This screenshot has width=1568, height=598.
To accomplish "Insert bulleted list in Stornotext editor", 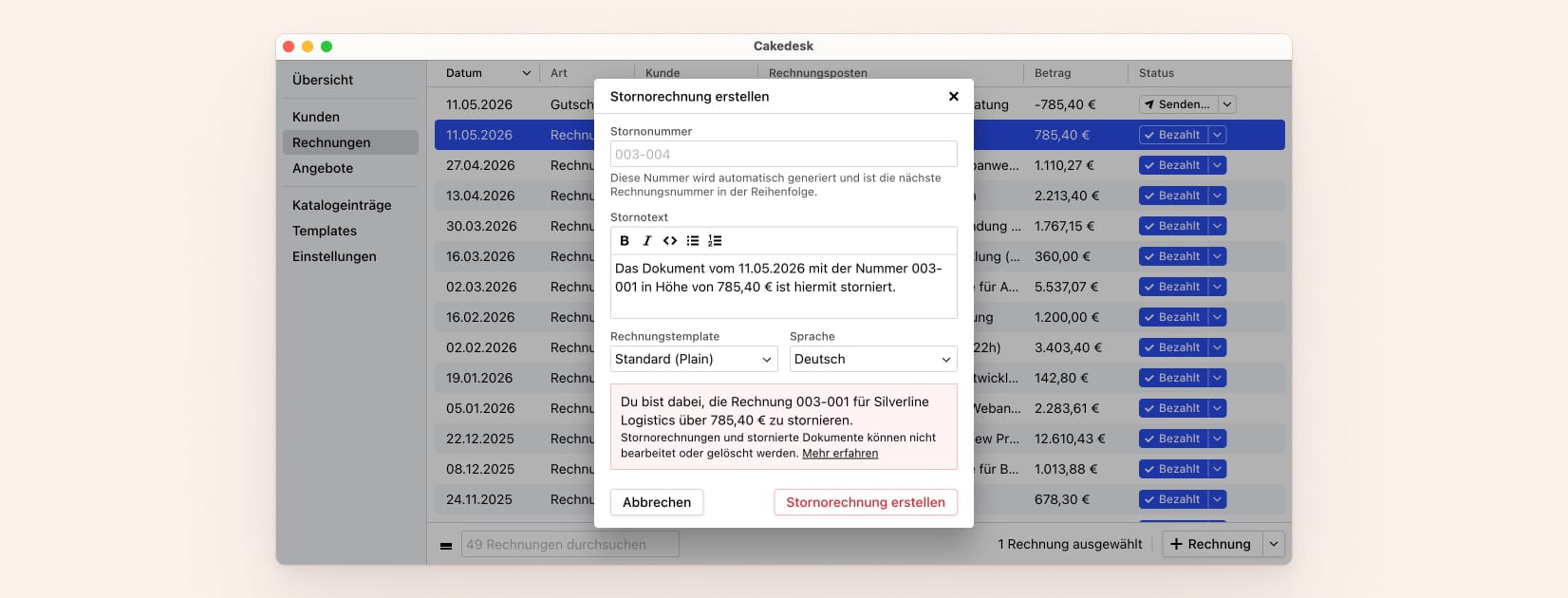I will point(693,241).
